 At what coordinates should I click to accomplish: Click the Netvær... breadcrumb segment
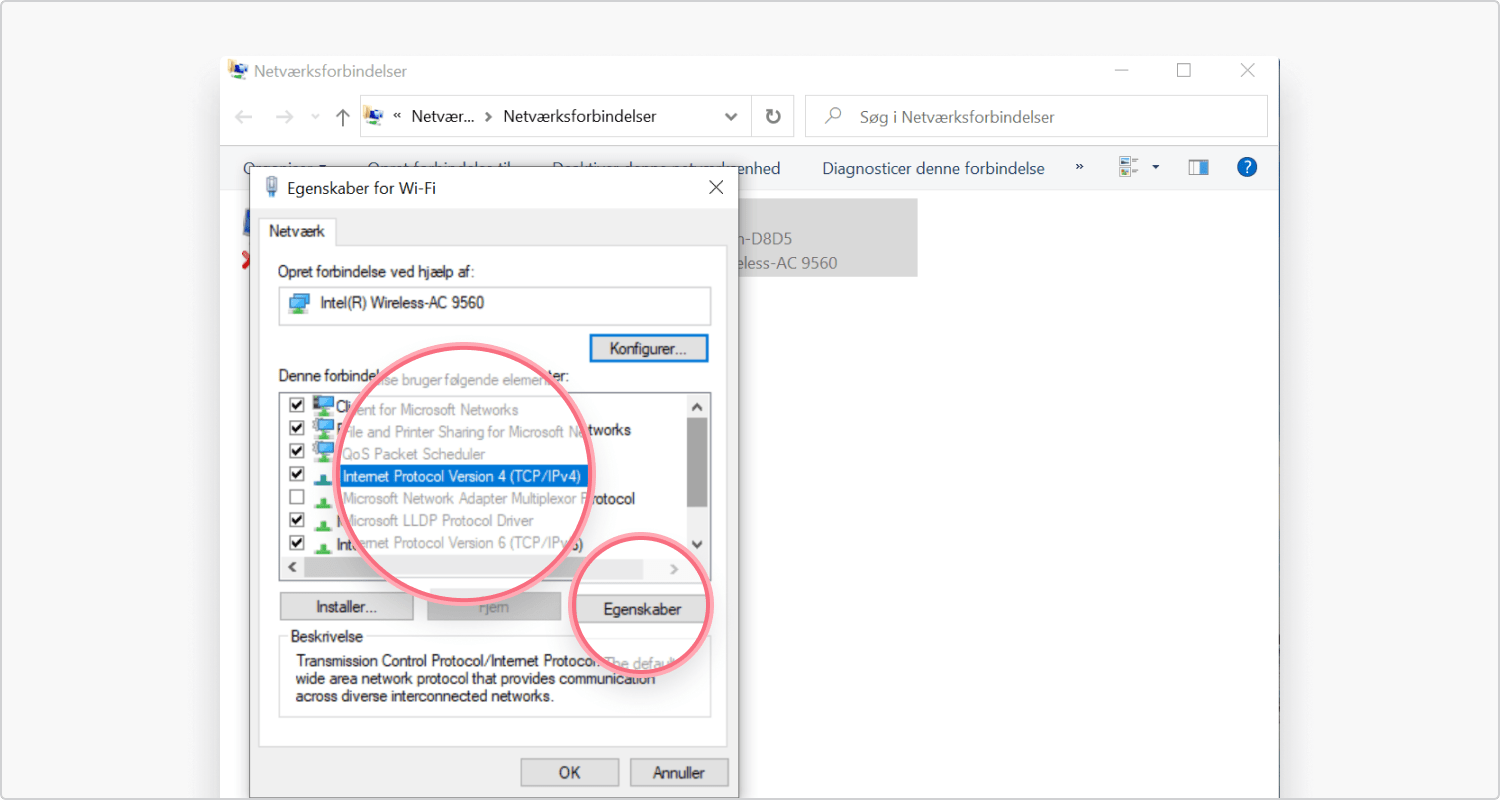click(443, 116)
